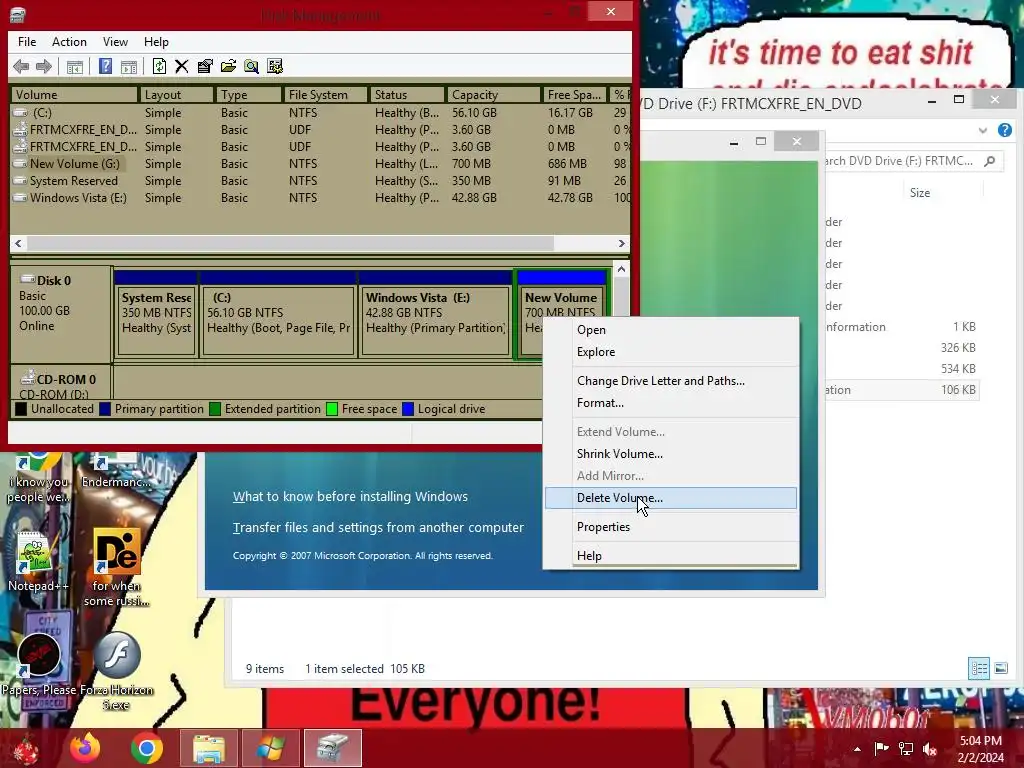Open Help via the blue question mark icon
The width and height of the screenshot is (1024, 768).
point(105,66)
